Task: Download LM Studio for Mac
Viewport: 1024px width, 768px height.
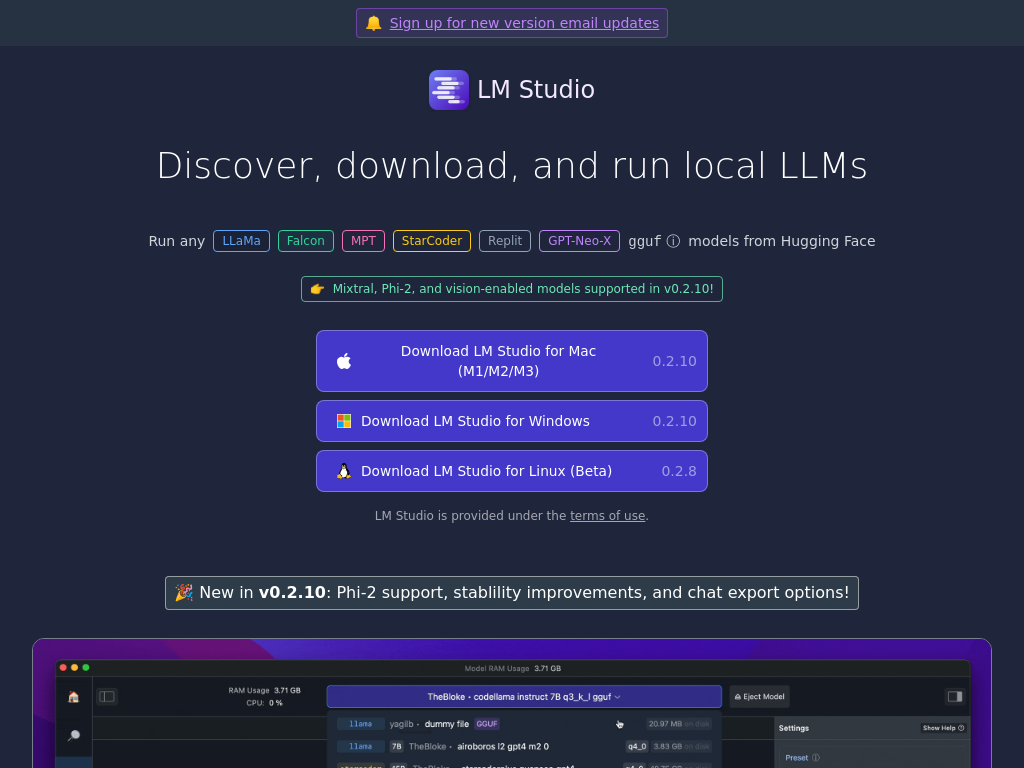Action: (512, 361)
